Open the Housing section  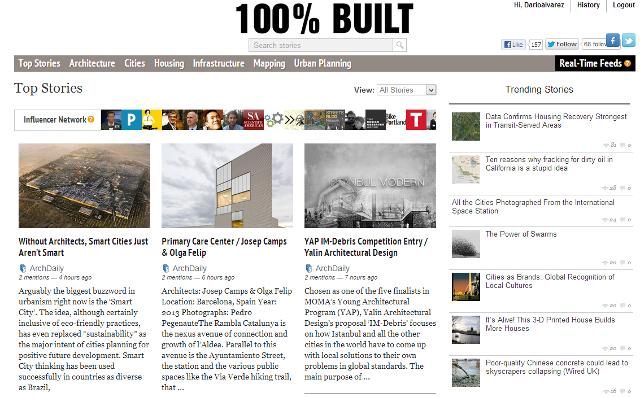169,63
